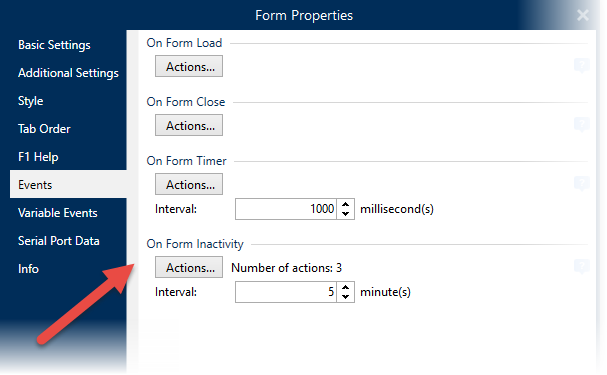The height and width of the screenshot is (375, 607).
Task: Go to Tab Order section
Action: coord(44,129)
